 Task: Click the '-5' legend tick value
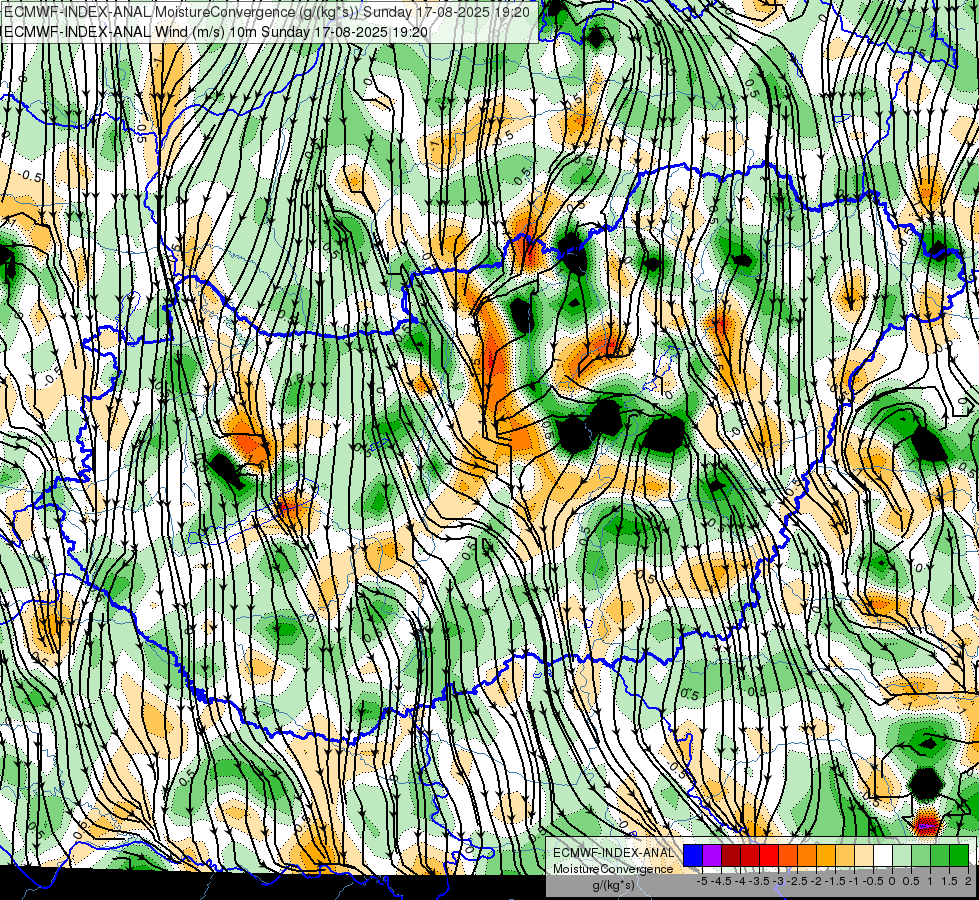tap(702, 881)
